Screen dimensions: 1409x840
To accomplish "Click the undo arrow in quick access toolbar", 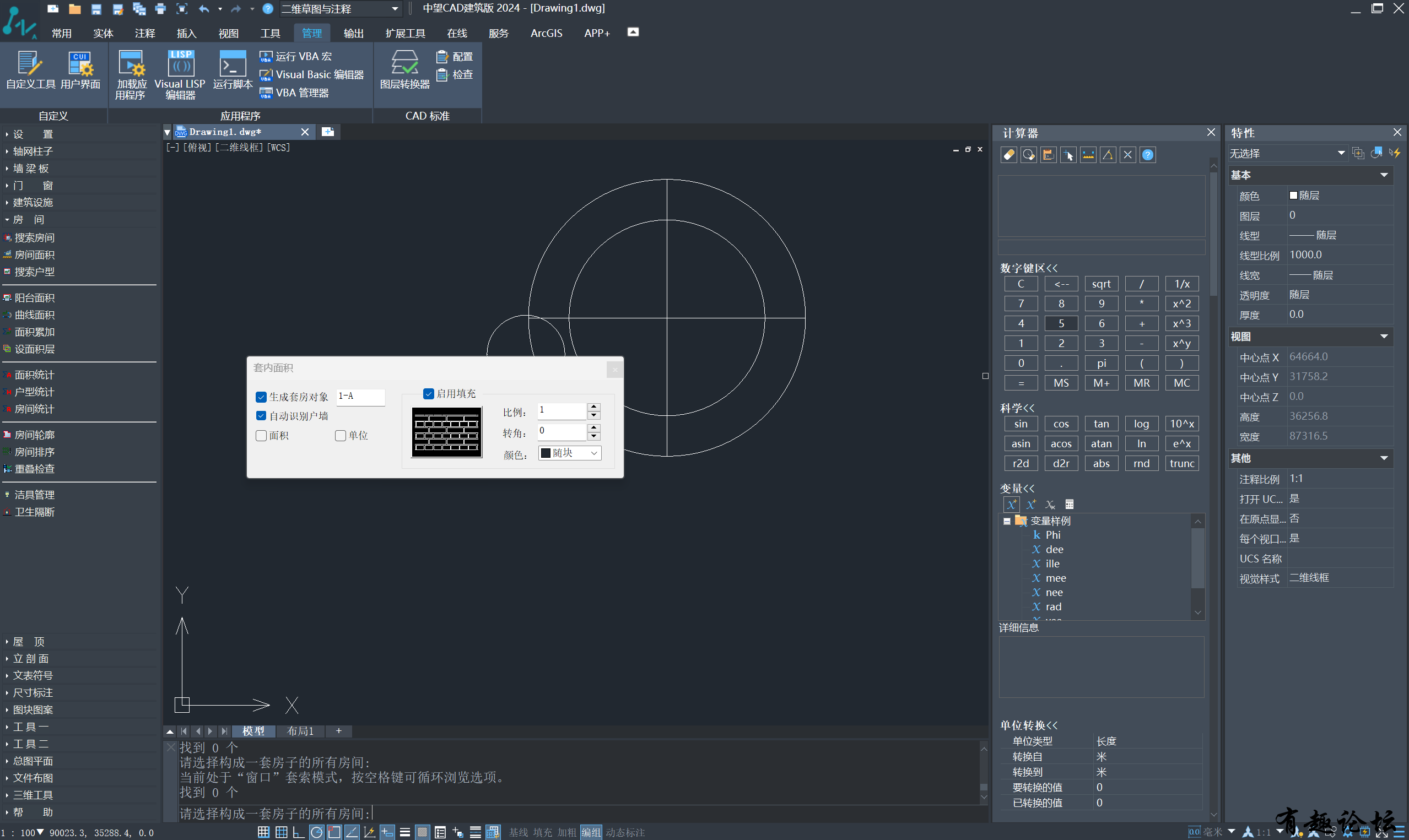I will click(204, 8).
